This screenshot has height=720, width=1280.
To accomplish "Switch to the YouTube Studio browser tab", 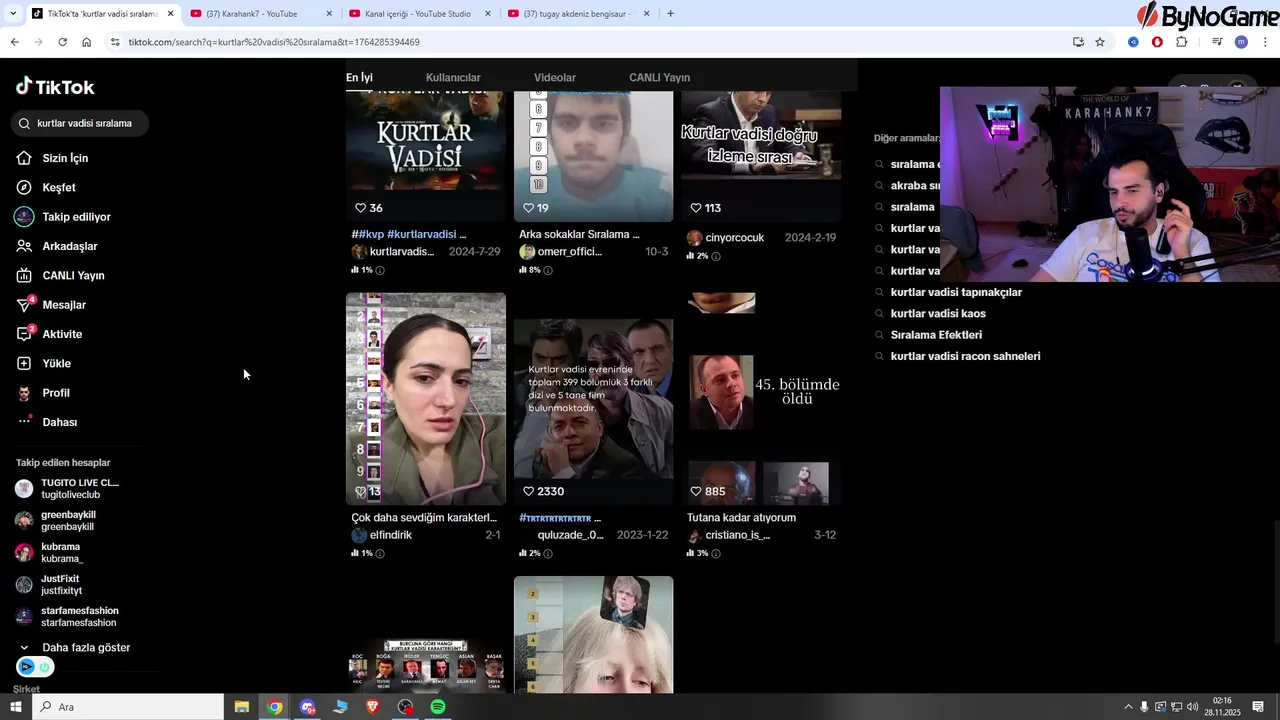I will pyautogui.click(x=419, y=14).
